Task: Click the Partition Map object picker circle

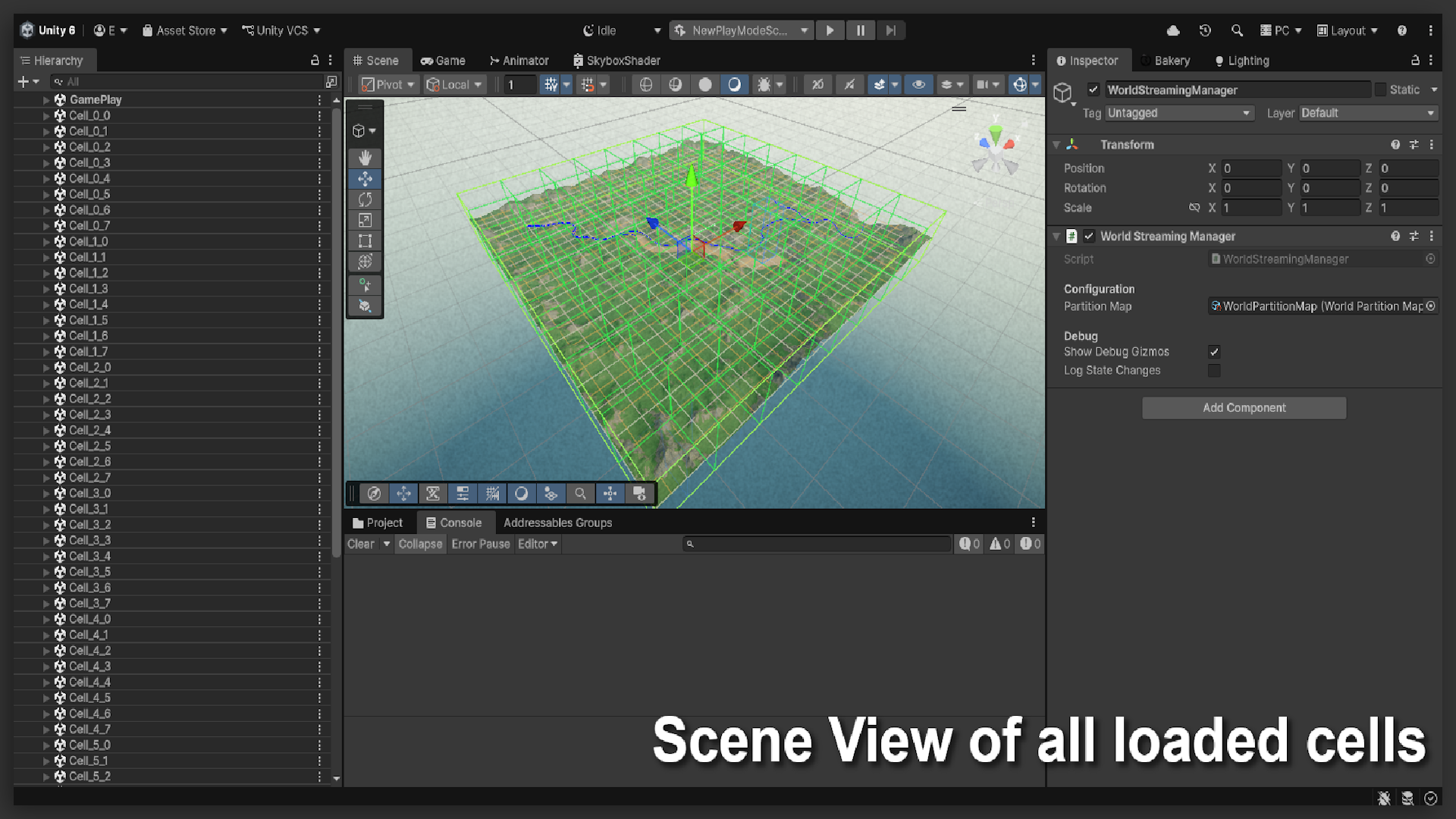Action: [x=1430, y=306]
